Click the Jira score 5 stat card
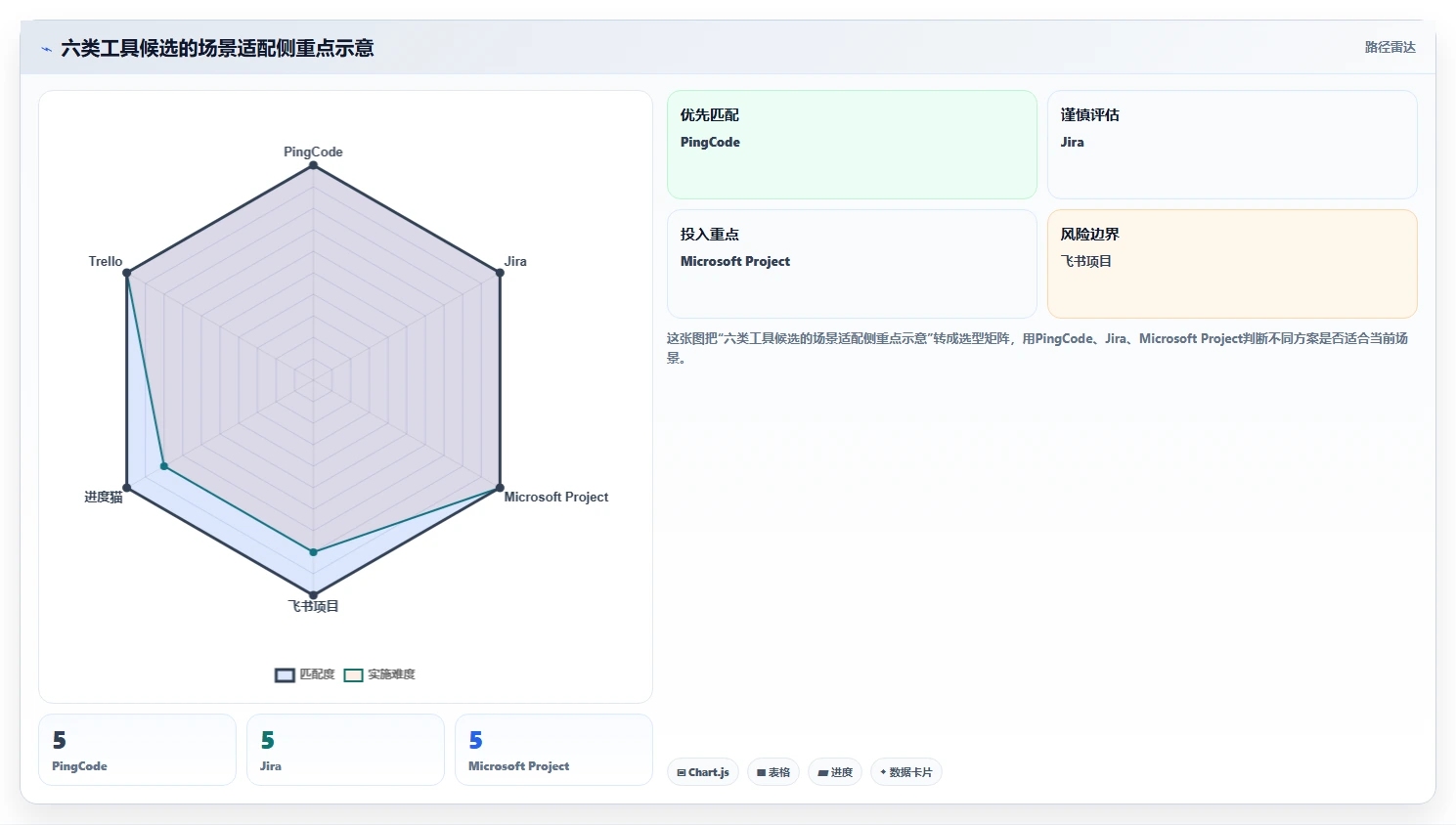Screen dimensions: 1456x825 click(x=345, y=750)
